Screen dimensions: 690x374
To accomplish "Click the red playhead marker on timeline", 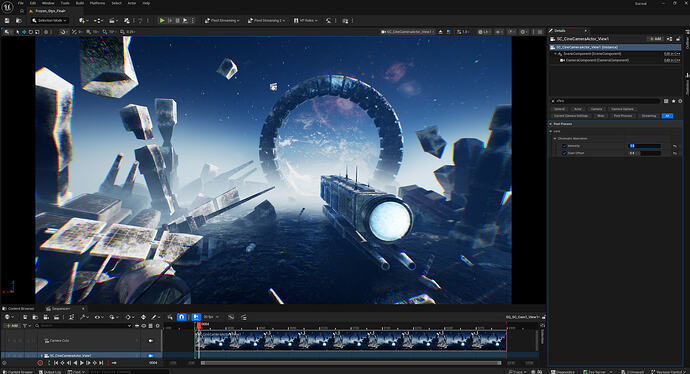I will (199, 326).
